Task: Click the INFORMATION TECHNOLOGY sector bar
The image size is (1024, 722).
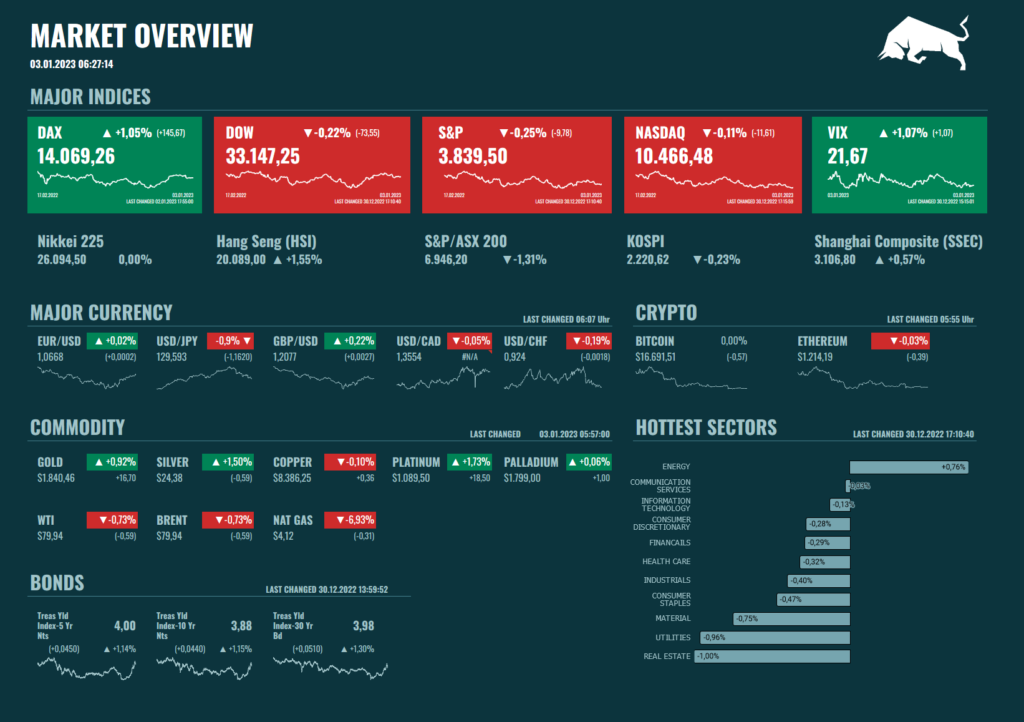Action: [x=840, y=505]
